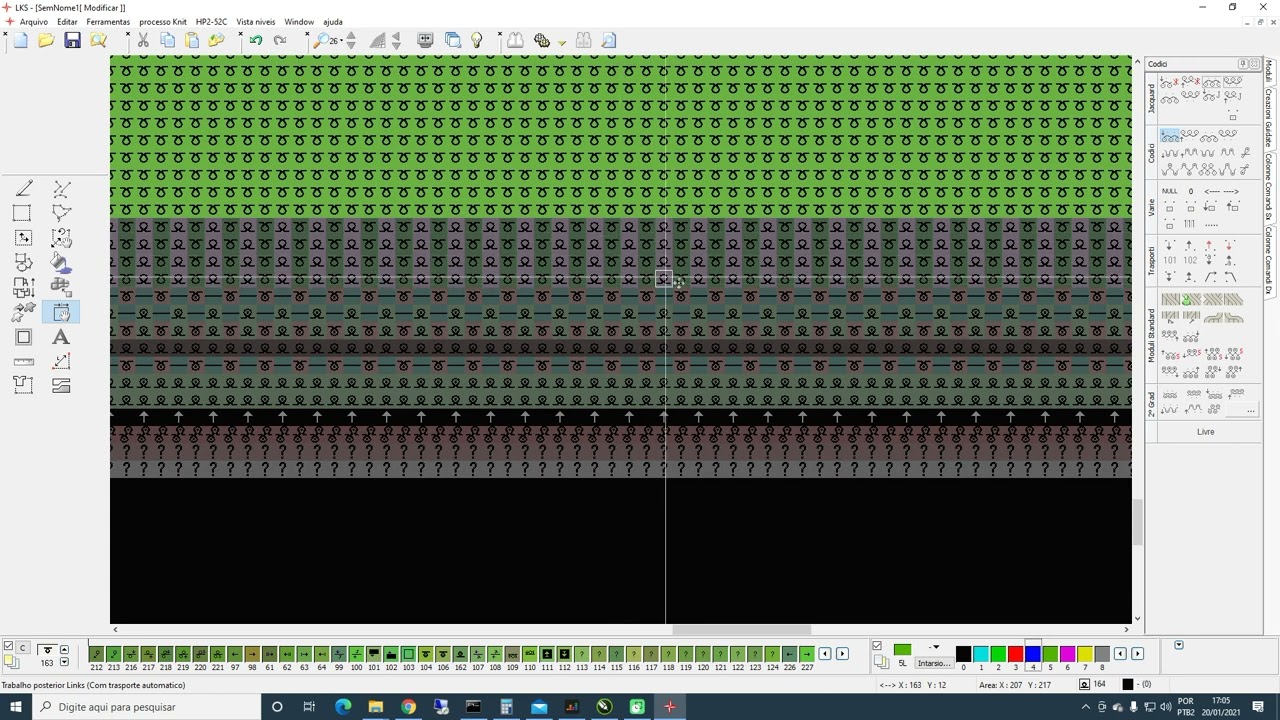1280x720 pixels.
Task: Click the Livre button in Codici panel
Action: click(1205, 432)
